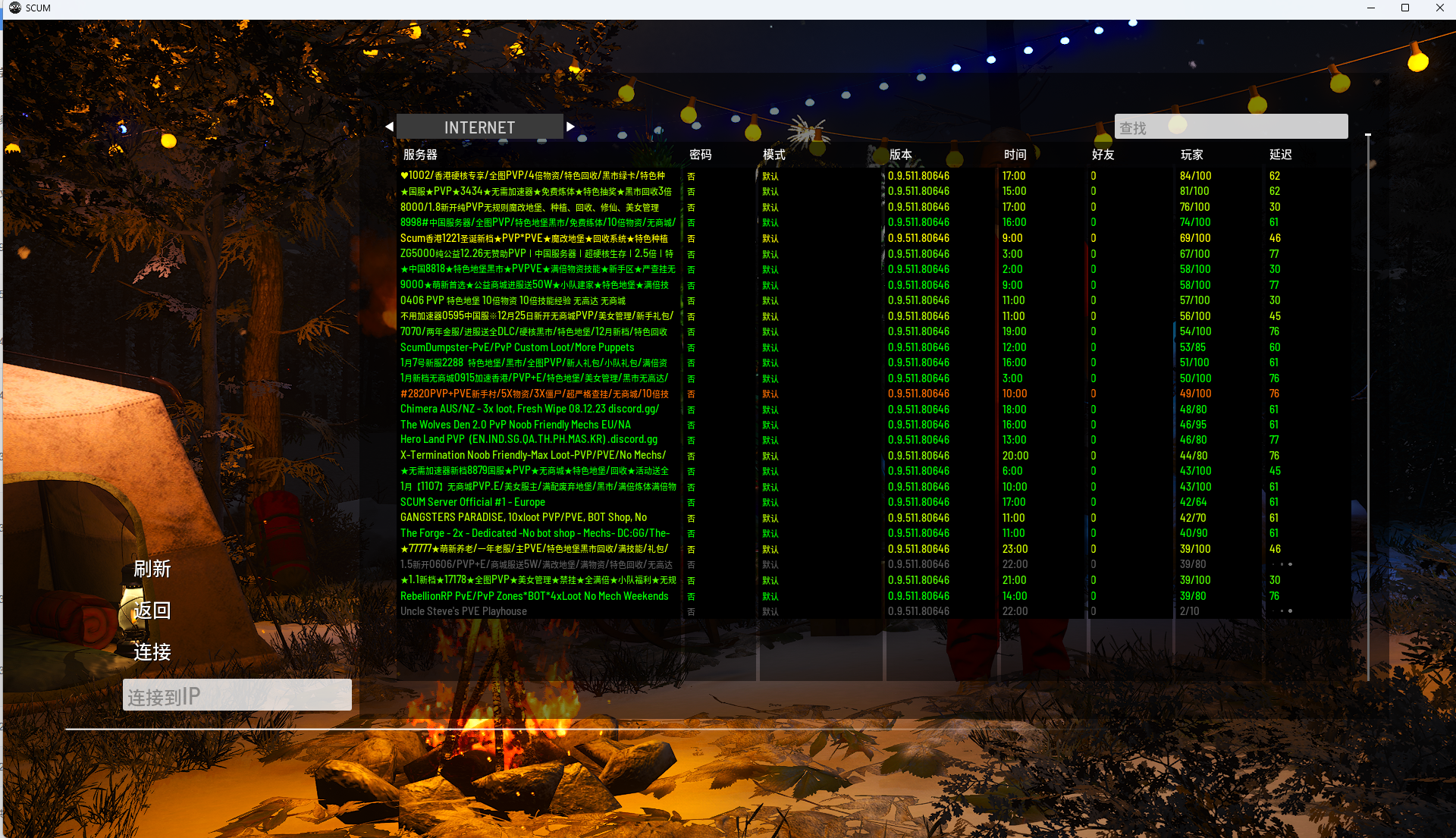Click player count 53/85

click(x=1193, y=347)
